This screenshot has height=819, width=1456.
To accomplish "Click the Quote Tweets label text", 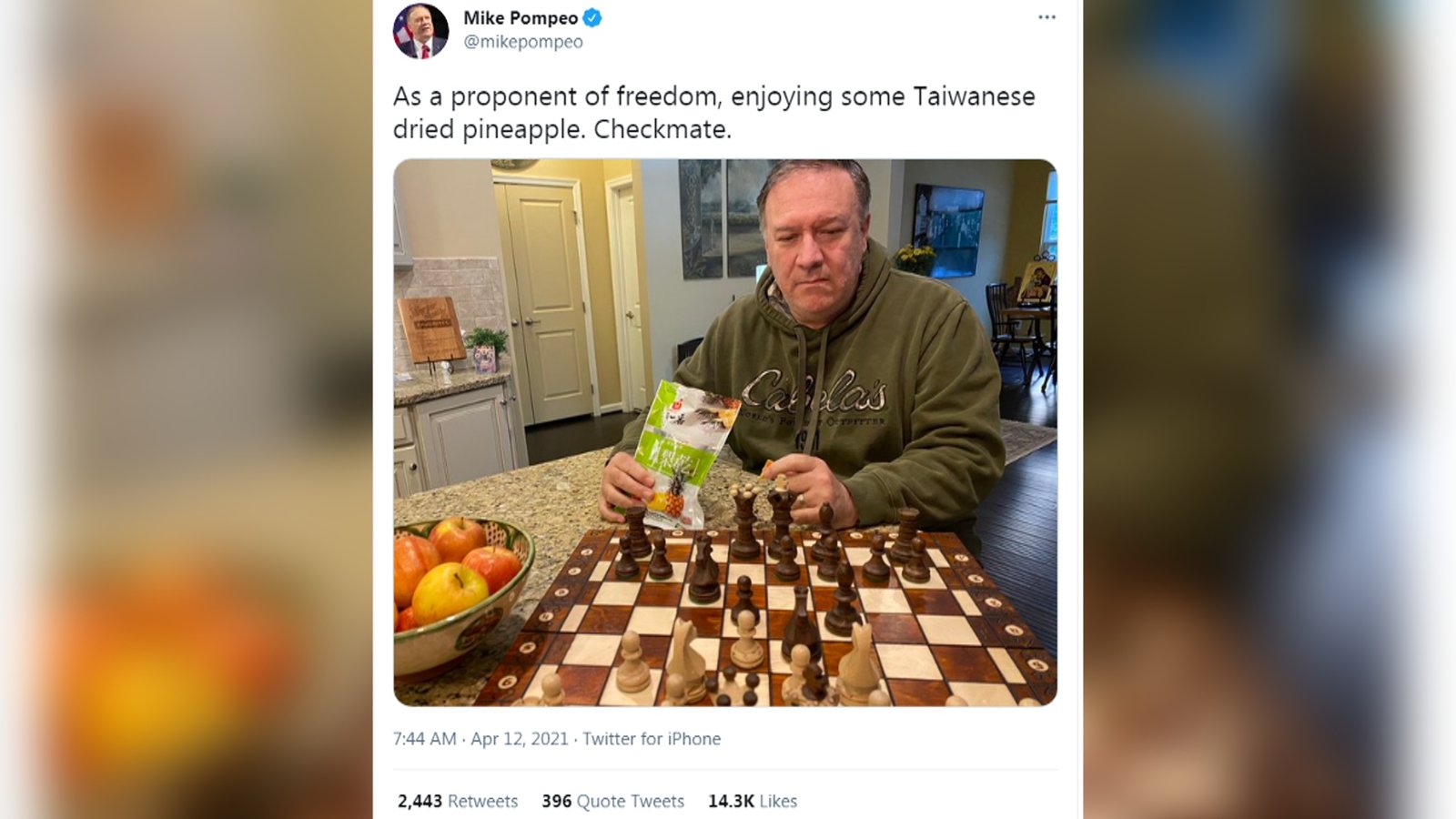I will pos(631,801).
